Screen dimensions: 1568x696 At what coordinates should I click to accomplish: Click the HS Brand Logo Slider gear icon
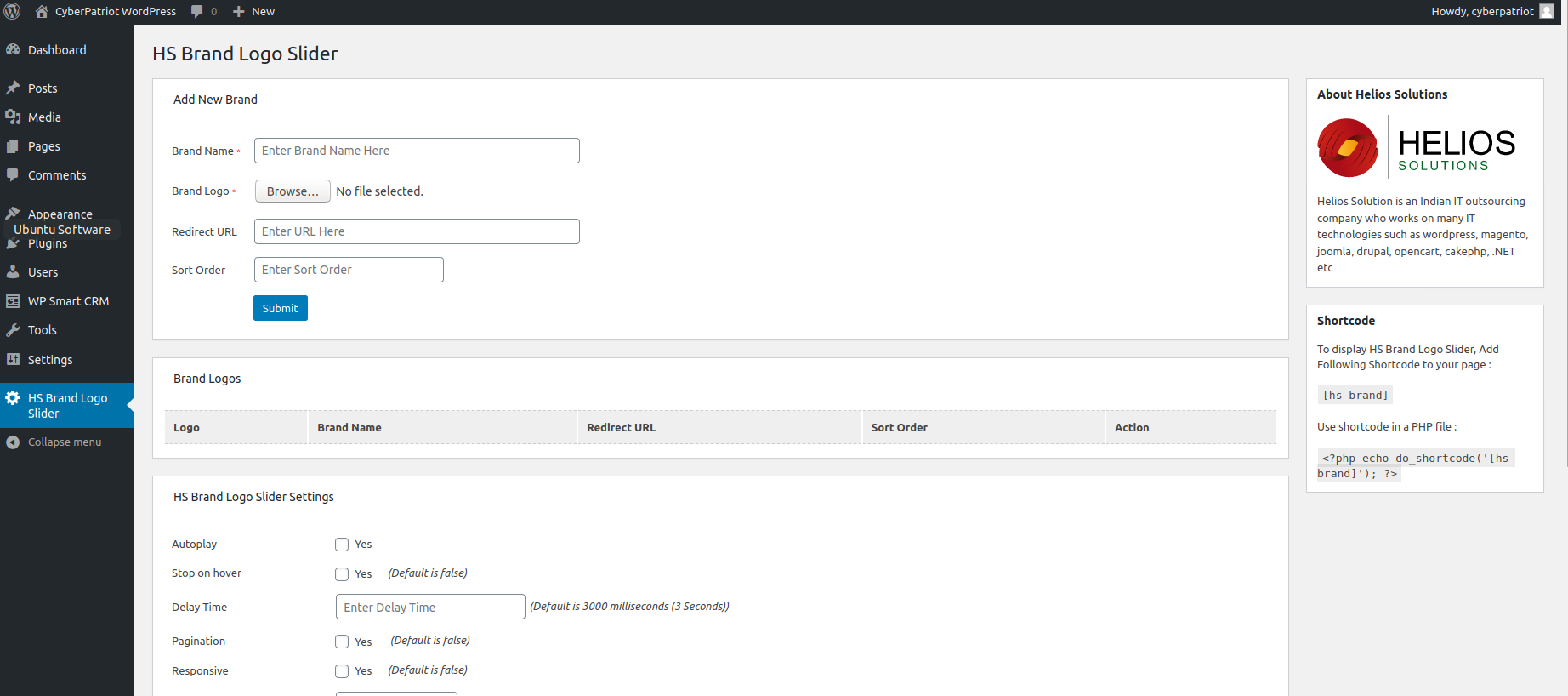pos(13,398)
